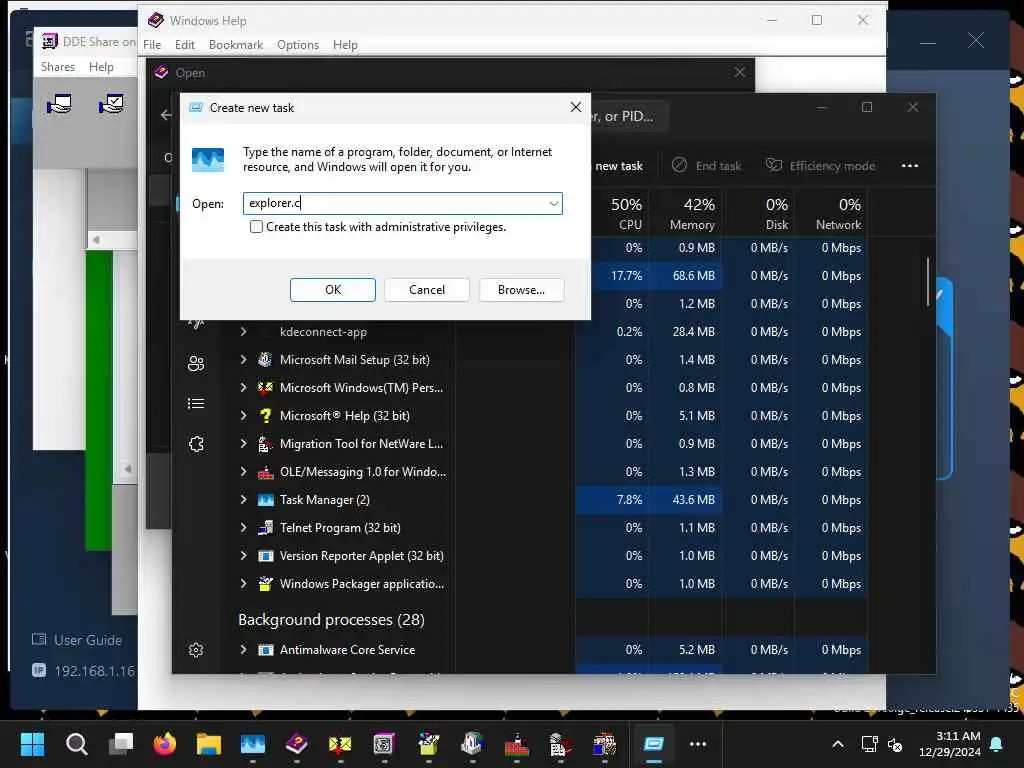Screen dimensions: 1024x768
Task: Click End task in Task Manager toolbar
Action: pos(707,166)
